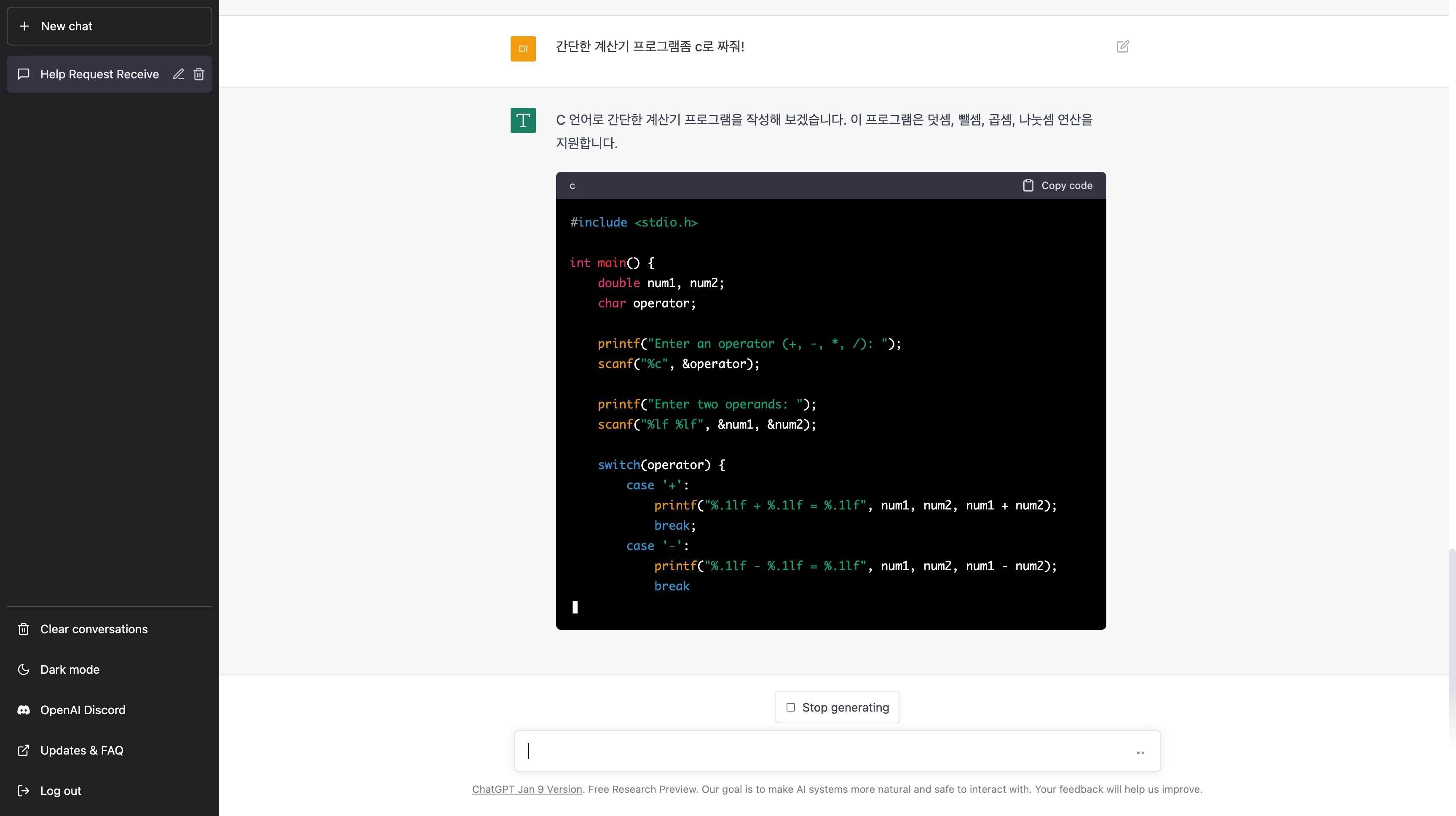Click the scanf "%c" code line
1456x816 pixels.
point(678,364)
